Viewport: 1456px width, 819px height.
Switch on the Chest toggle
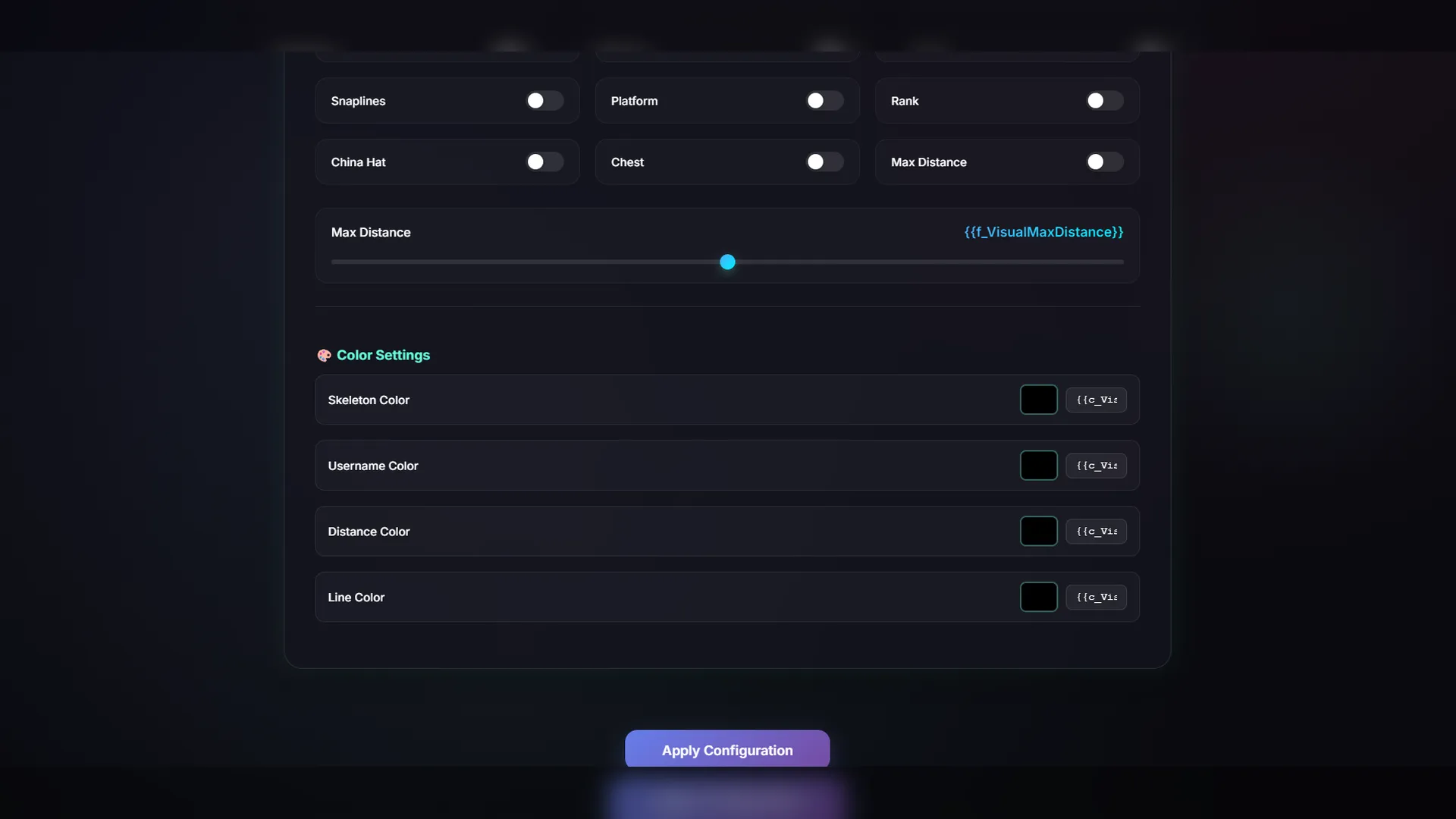(824, 162)
